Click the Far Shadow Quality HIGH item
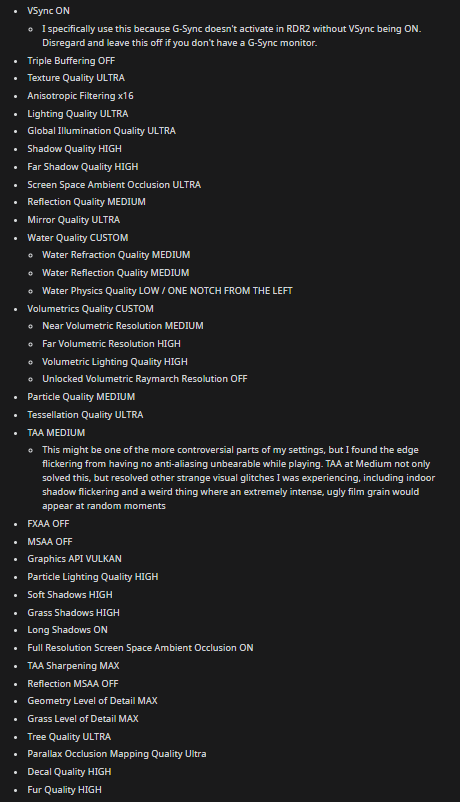The width and height of the screenshot is (460, 802). tap(82, 167)
